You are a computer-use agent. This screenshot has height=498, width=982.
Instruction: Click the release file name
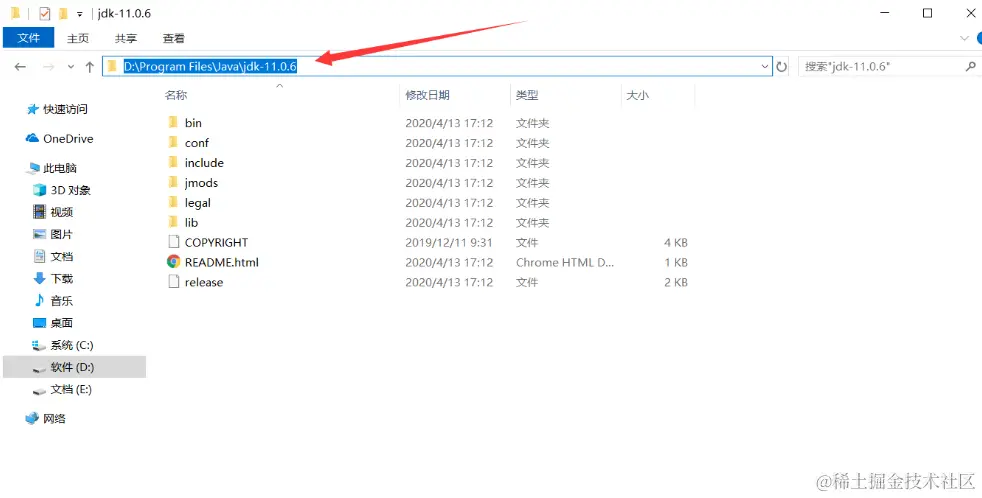click(x=204, y=283)
